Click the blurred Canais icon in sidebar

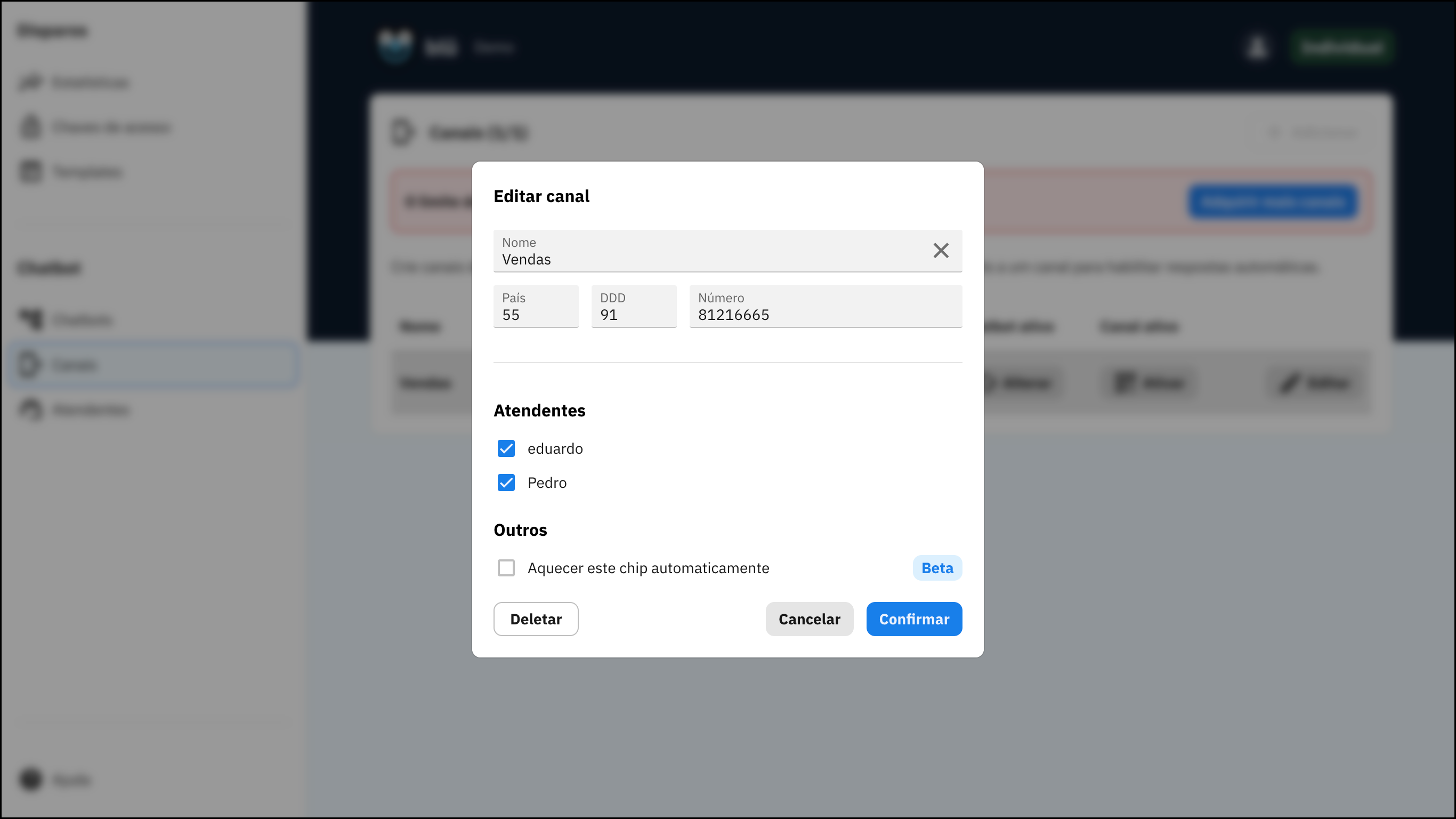29,364
